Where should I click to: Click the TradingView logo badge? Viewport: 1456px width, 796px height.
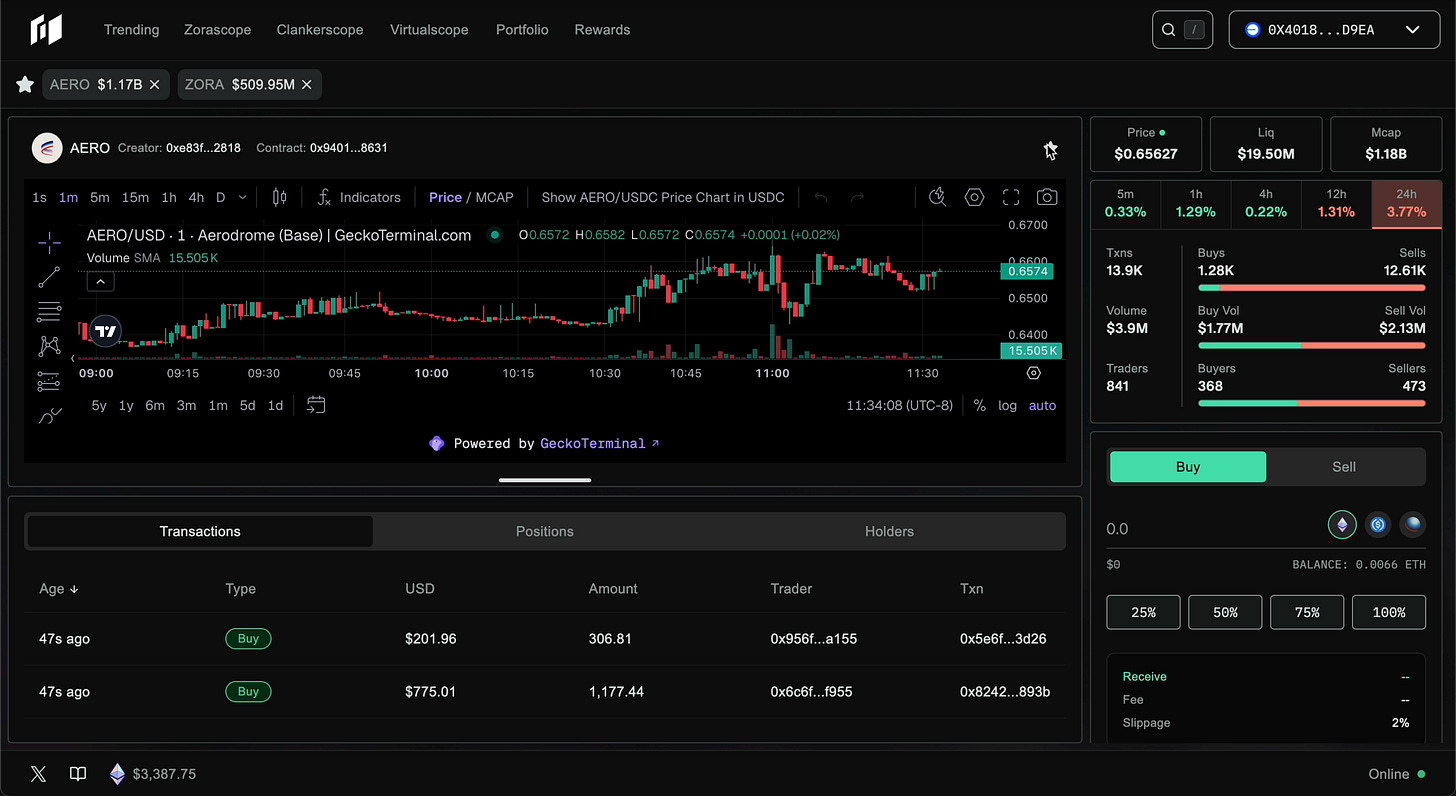106,331
